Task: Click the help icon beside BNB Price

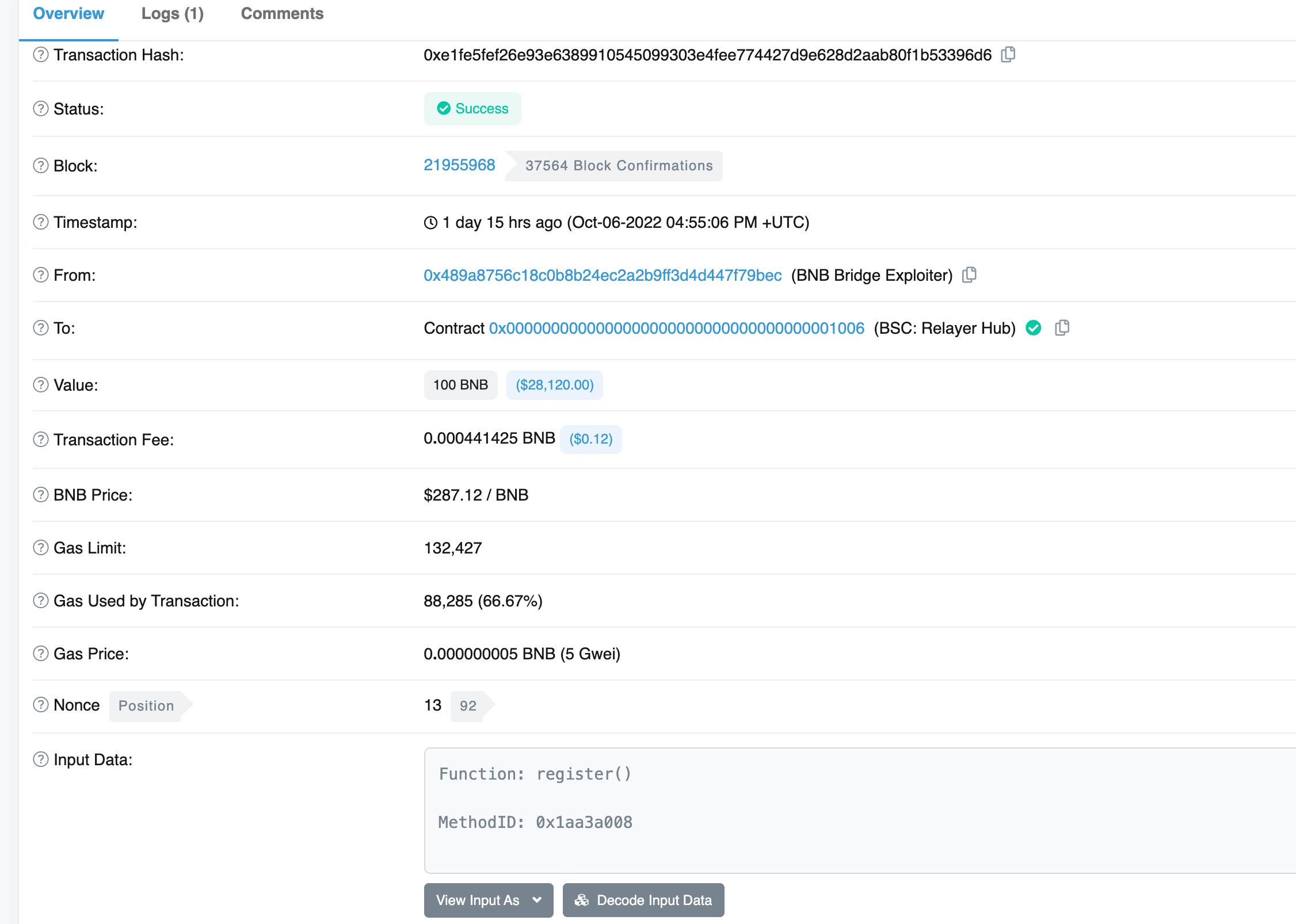Action: [41, 495]
